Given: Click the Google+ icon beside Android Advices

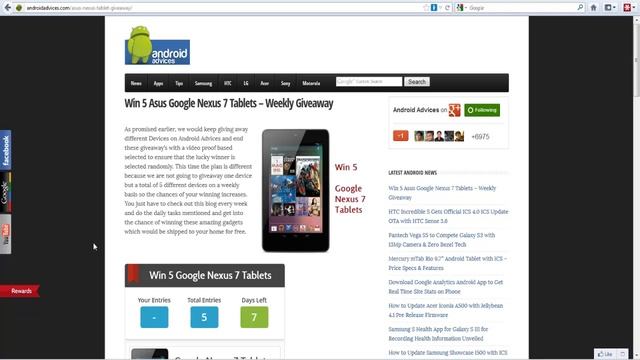Looking at the screenshot, I should pos(454,110).
